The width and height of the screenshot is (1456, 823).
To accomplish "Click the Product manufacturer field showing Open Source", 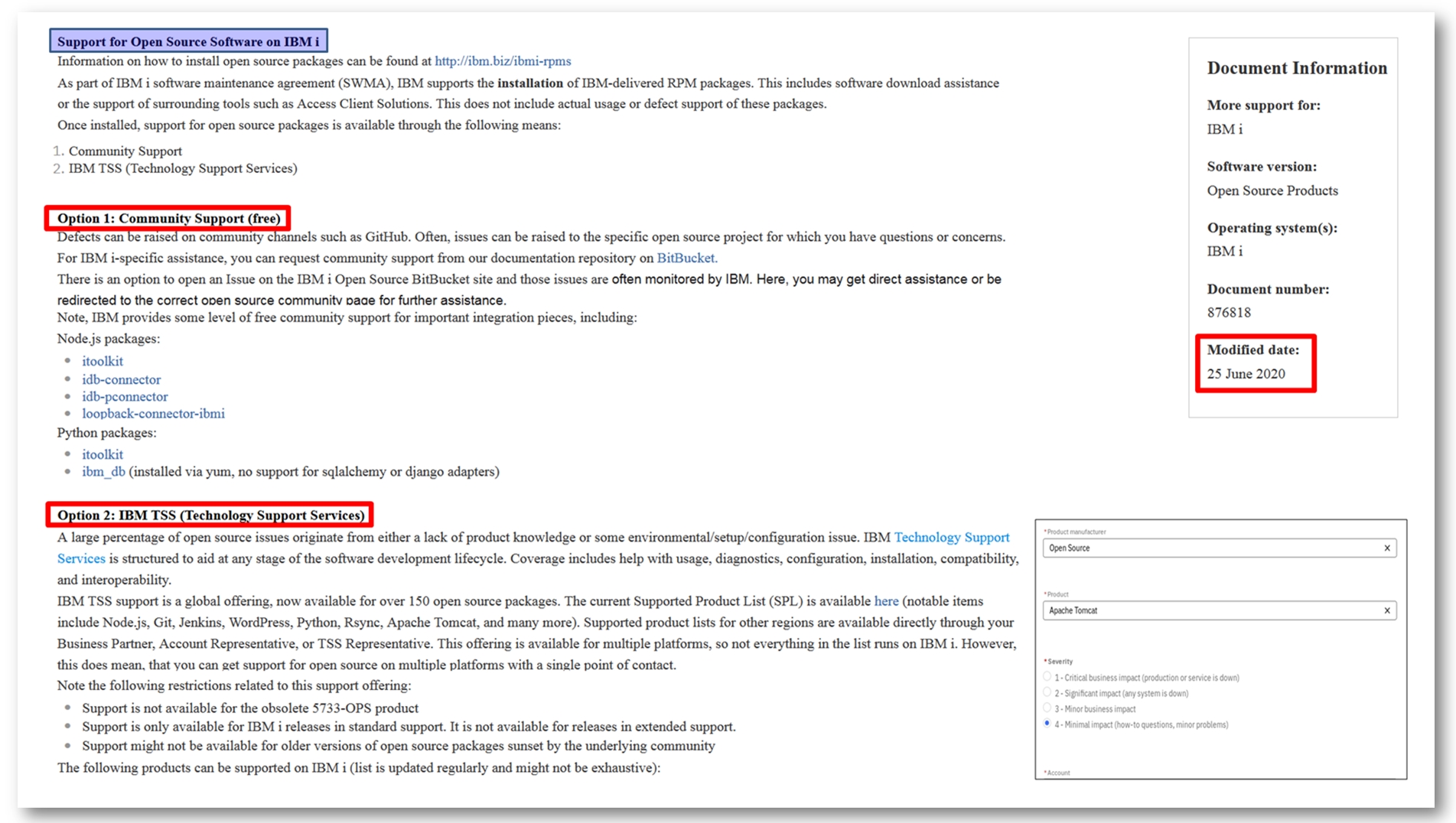I will [x=1219, y=548].
